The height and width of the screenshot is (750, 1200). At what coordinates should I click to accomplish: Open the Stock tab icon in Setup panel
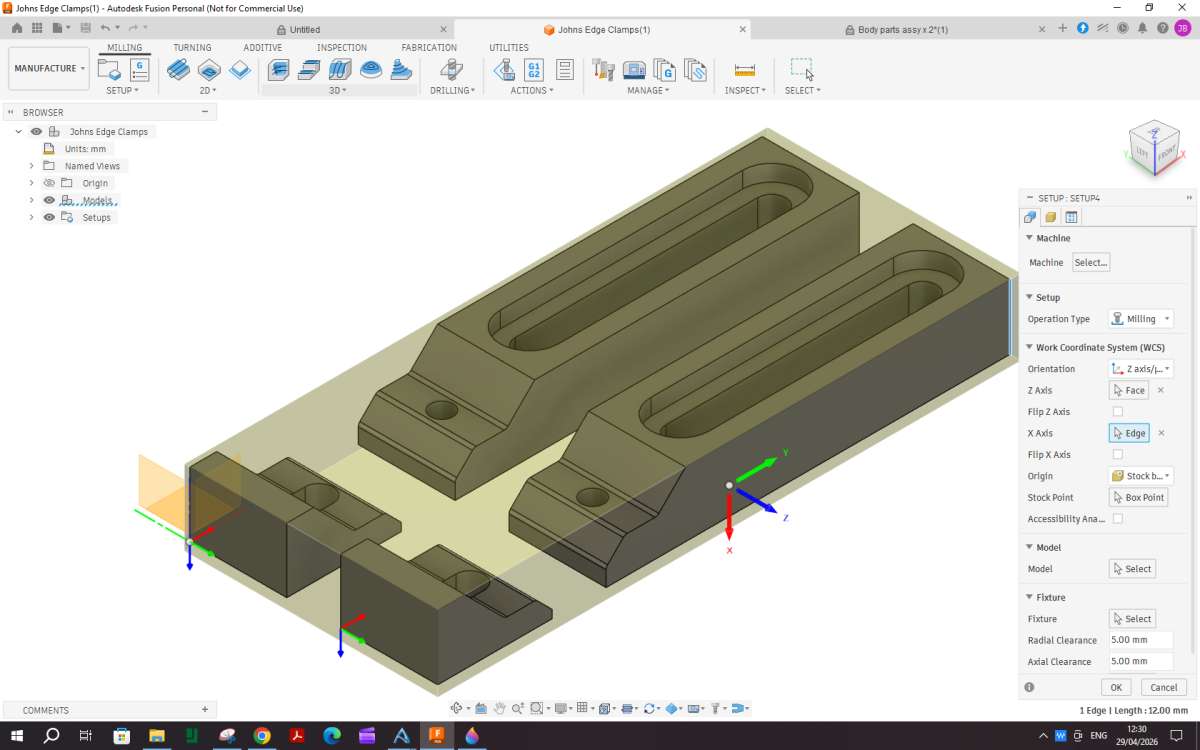(x=1050, y=217)
